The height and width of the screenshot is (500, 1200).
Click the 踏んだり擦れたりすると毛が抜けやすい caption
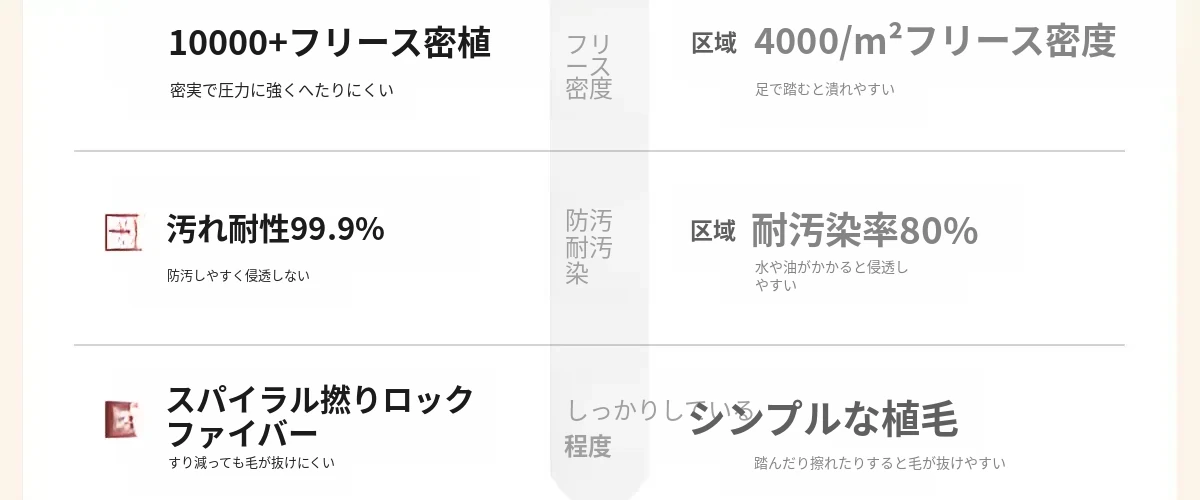879,463
